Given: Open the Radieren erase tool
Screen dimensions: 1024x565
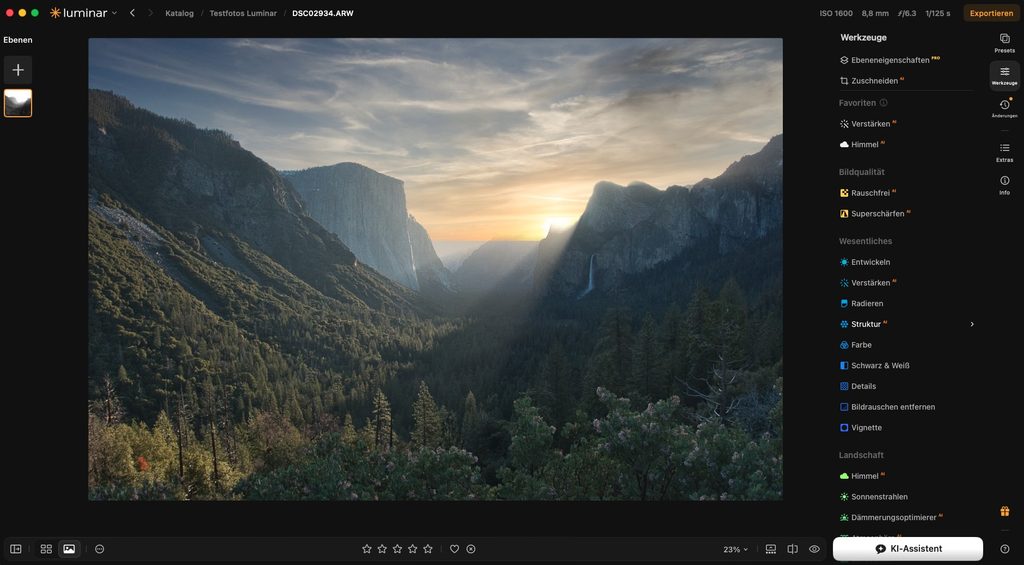Looking at the screenshot, I should (862, 304).
